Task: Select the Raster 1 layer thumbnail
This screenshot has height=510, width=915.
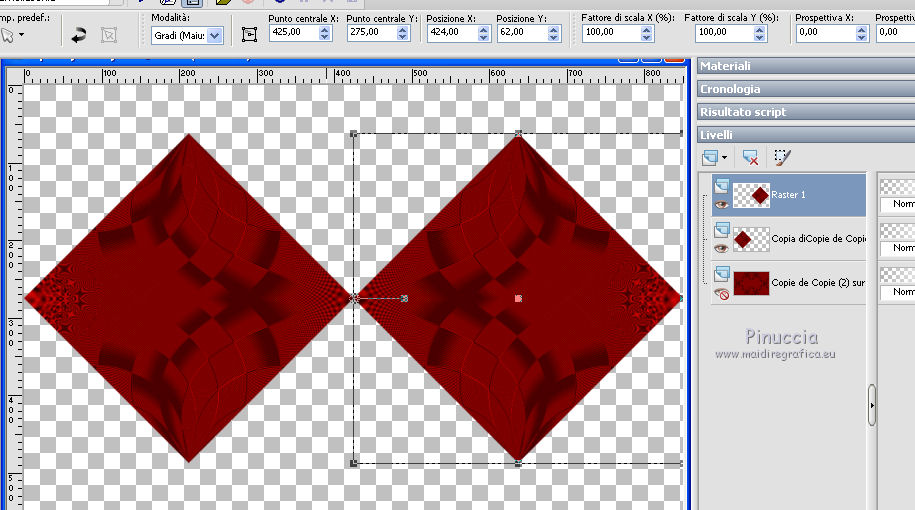Action: coord(751,195)
